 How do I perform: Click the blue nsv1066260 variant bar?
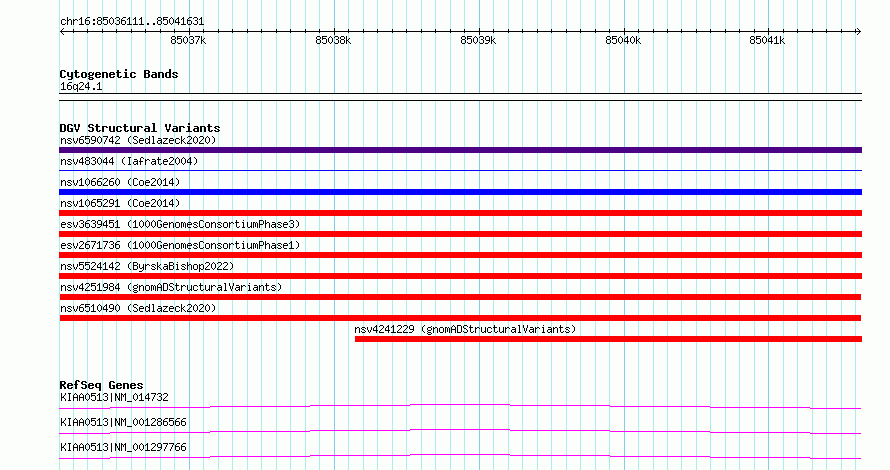click(460, 192)
